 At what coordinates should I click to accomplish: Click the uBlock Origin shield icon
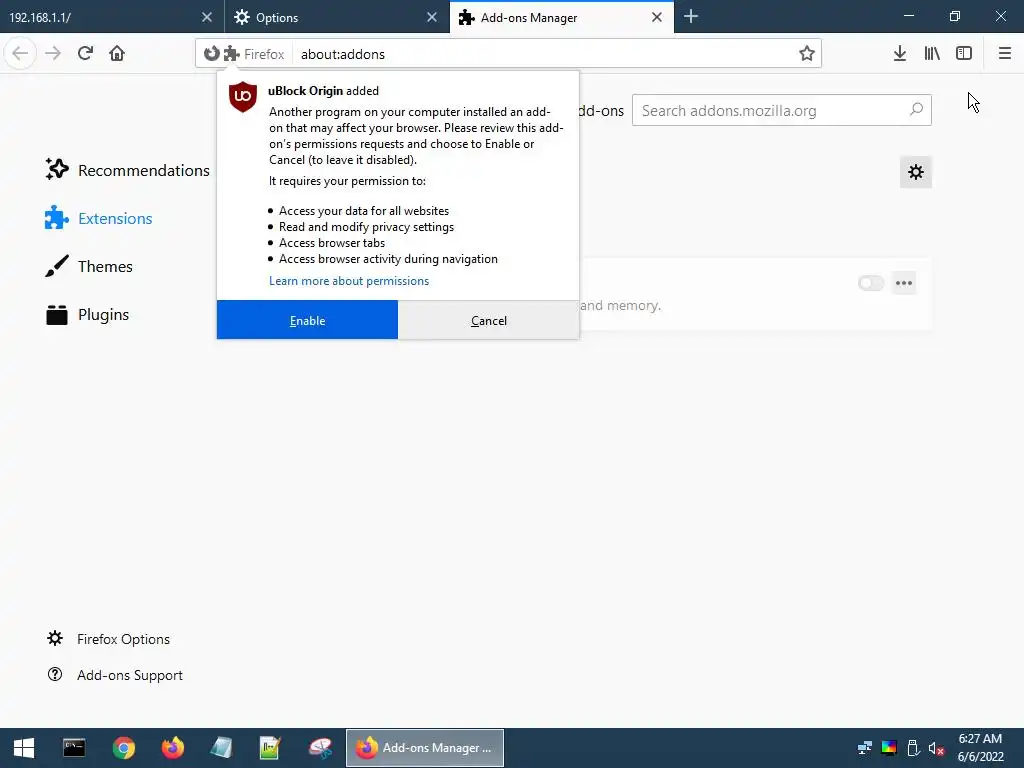242,97
